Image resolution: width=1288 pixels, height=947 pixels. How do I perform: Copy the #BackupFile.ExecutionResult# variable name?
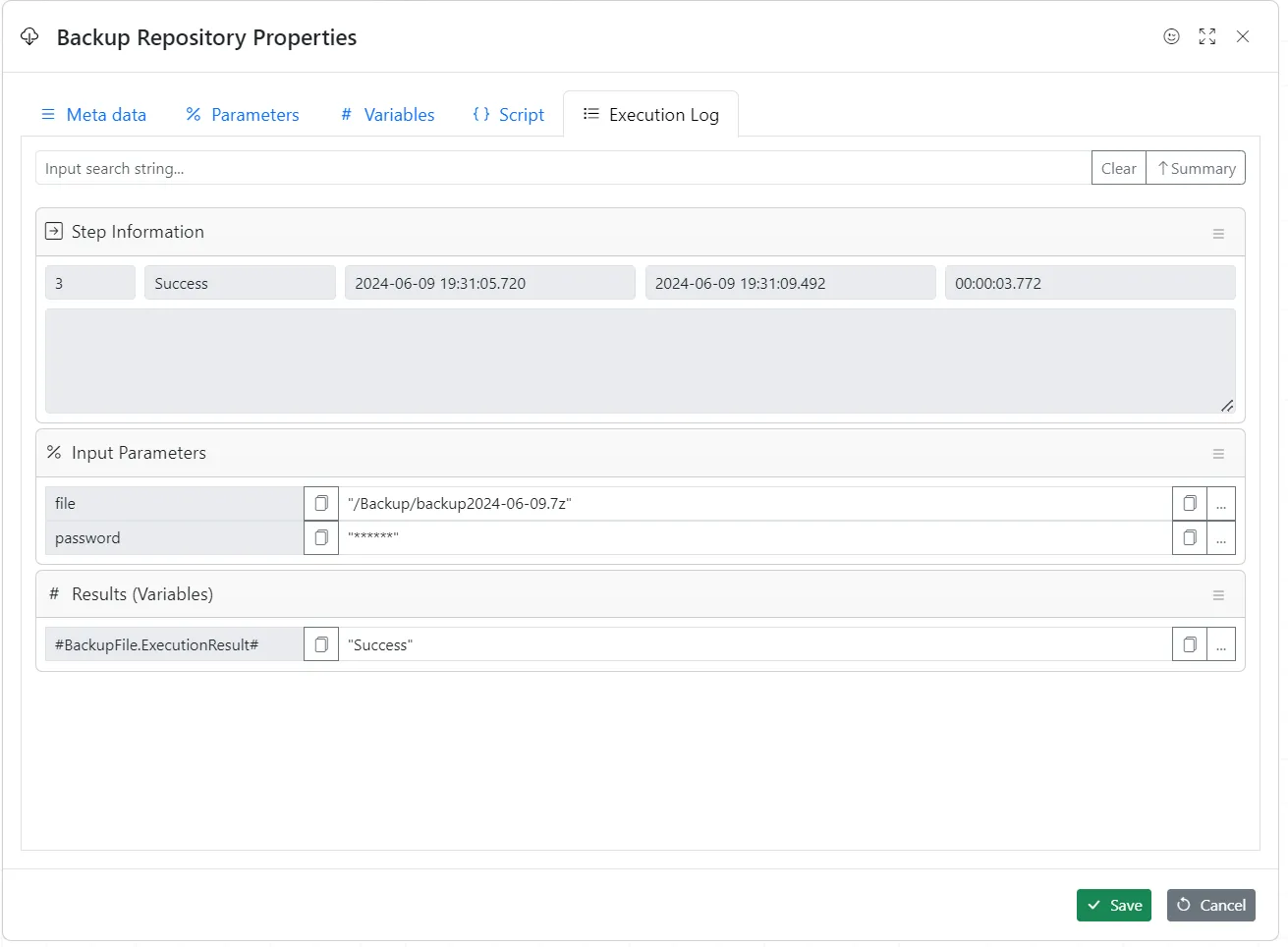pyautogui.click(x=321, y=644)
